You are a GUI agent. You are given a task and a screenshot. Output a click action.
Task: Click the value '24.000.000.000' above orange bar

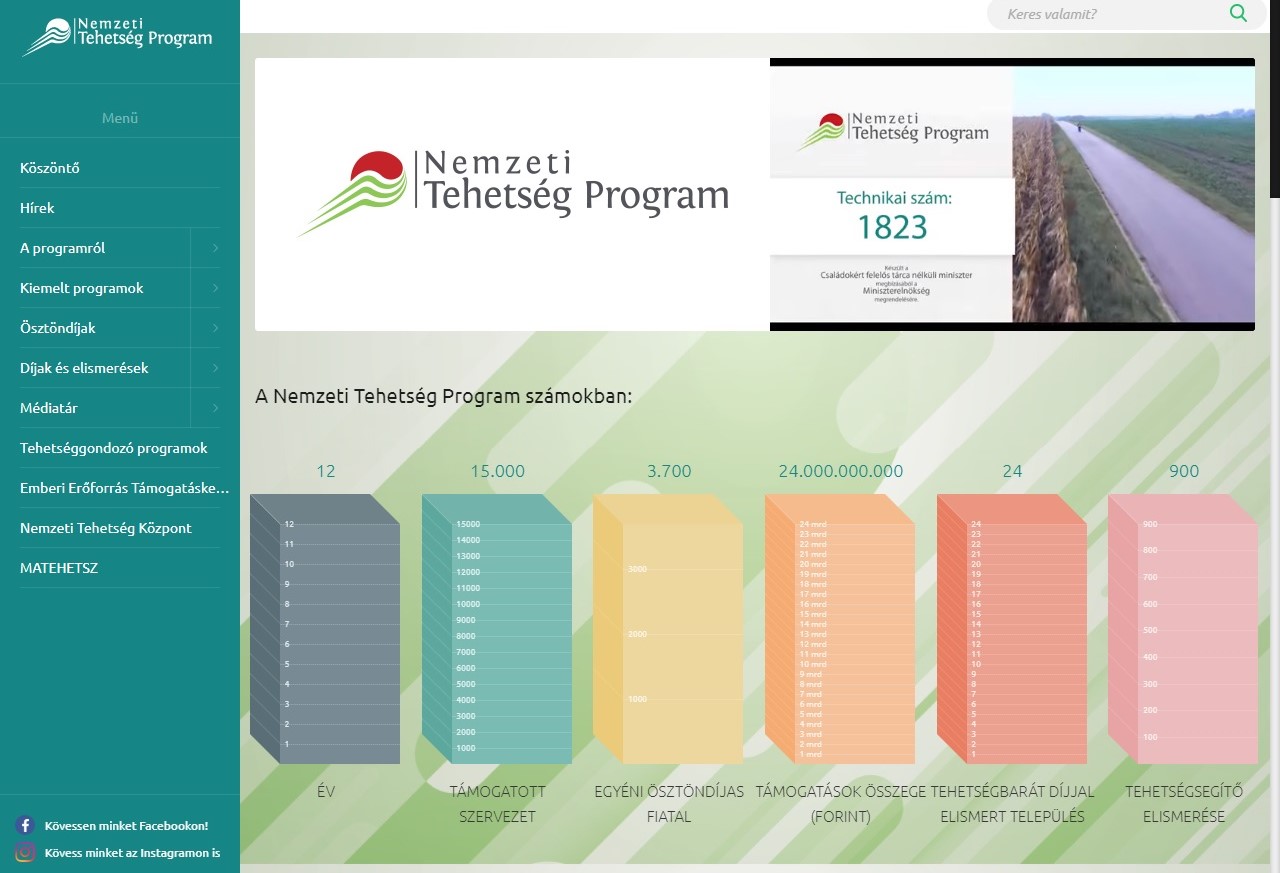[840, 471]
